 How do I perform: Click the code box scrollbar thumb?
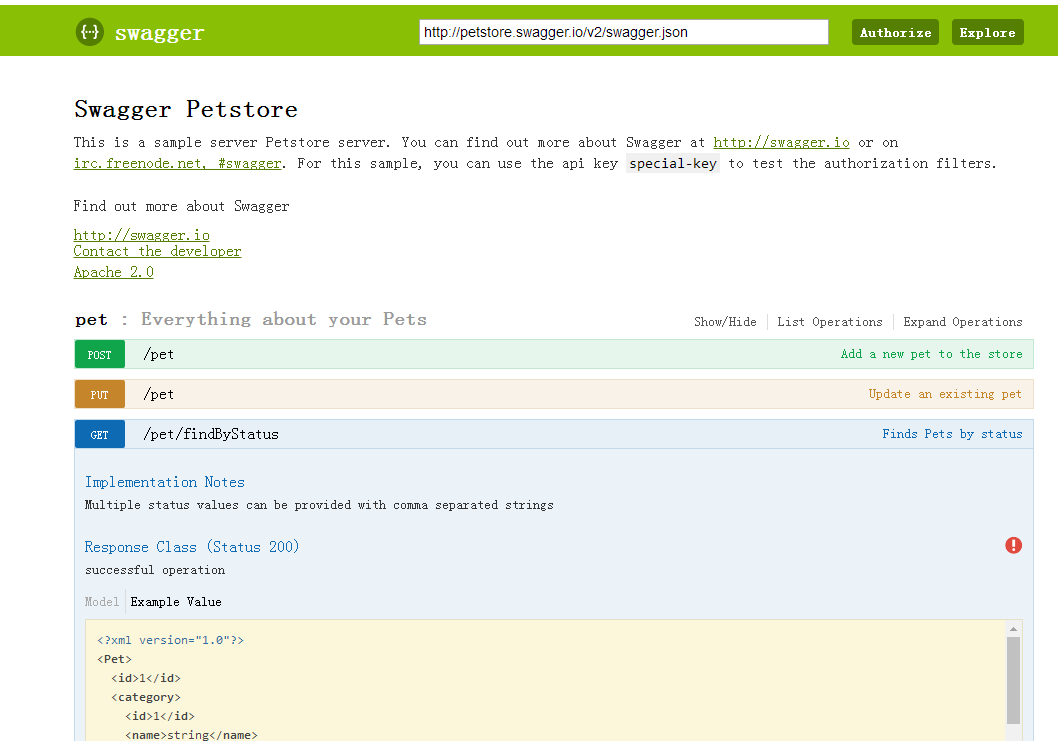1013,680
